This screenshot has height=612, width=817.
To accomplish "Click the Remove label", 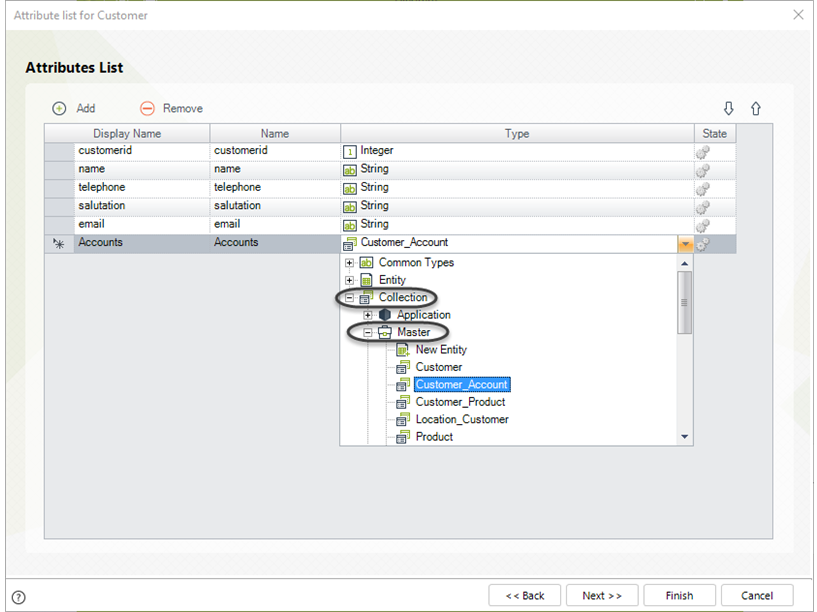I will (182, 108).
